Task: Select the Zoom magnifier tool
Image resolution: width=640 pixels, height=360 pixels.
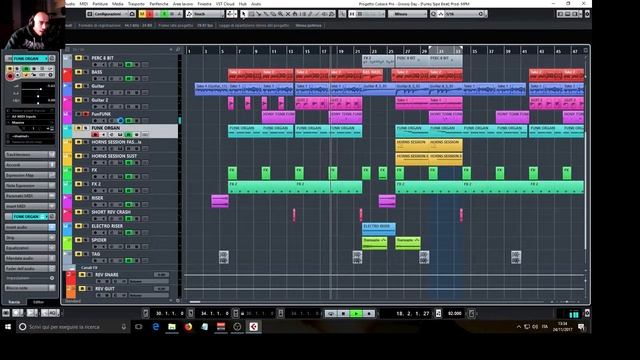Action: click(280, 14)
